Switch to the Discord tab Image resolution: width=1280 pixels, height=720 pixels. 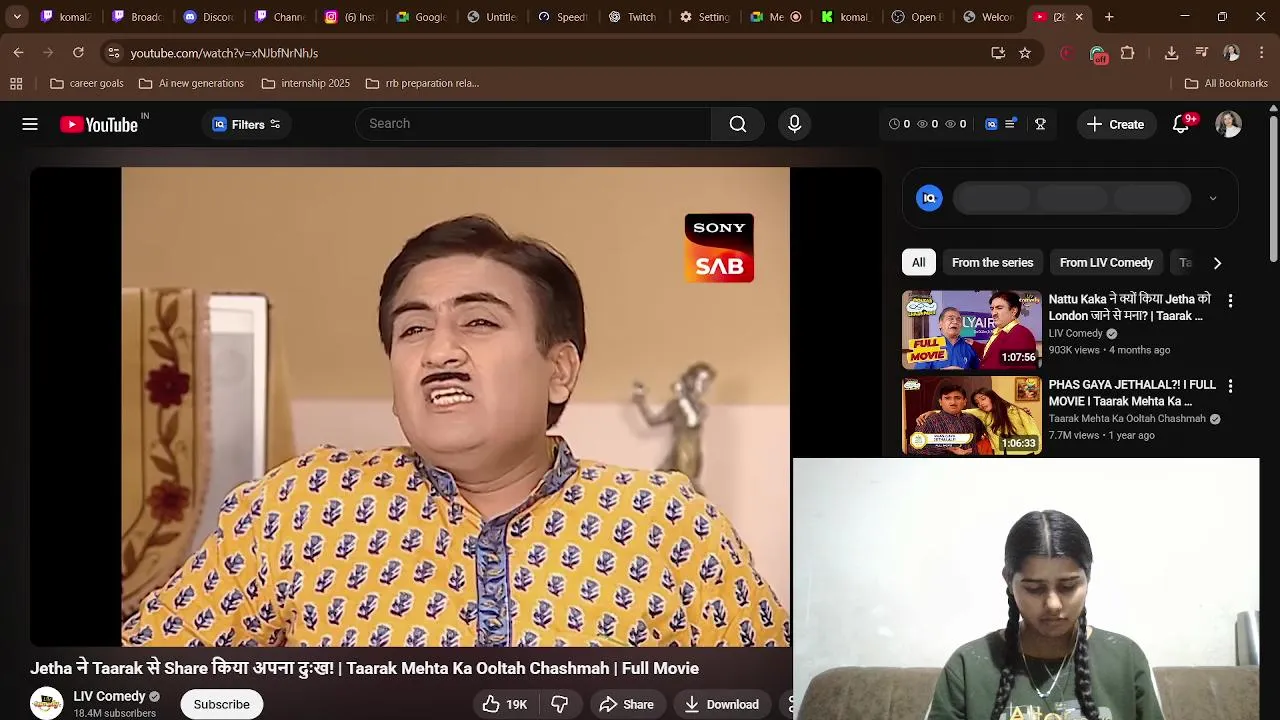(x=209, y=17)
